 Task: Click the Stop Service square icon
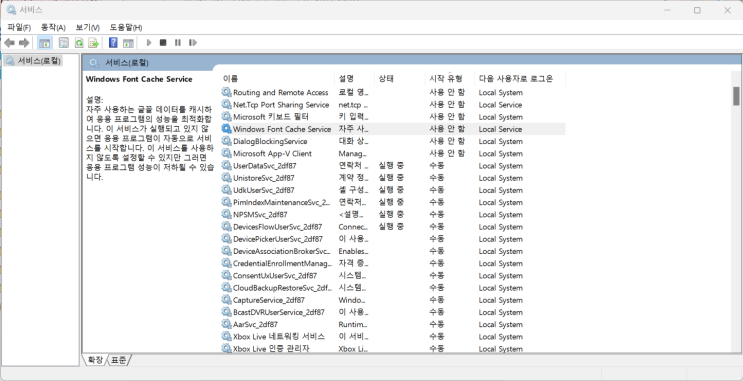pos(163,43)
